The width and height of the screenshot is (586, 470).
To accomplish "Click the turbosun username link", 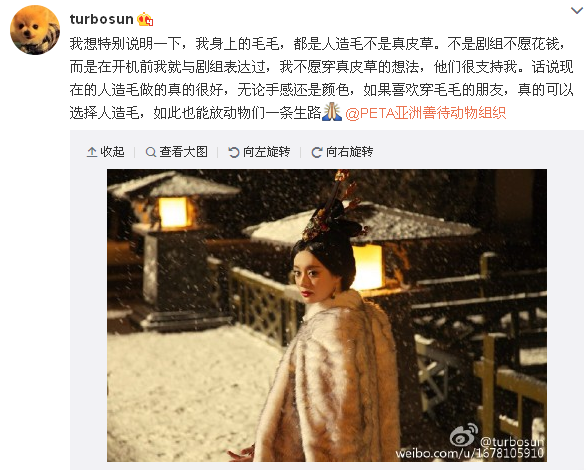I will pos(101,19).
